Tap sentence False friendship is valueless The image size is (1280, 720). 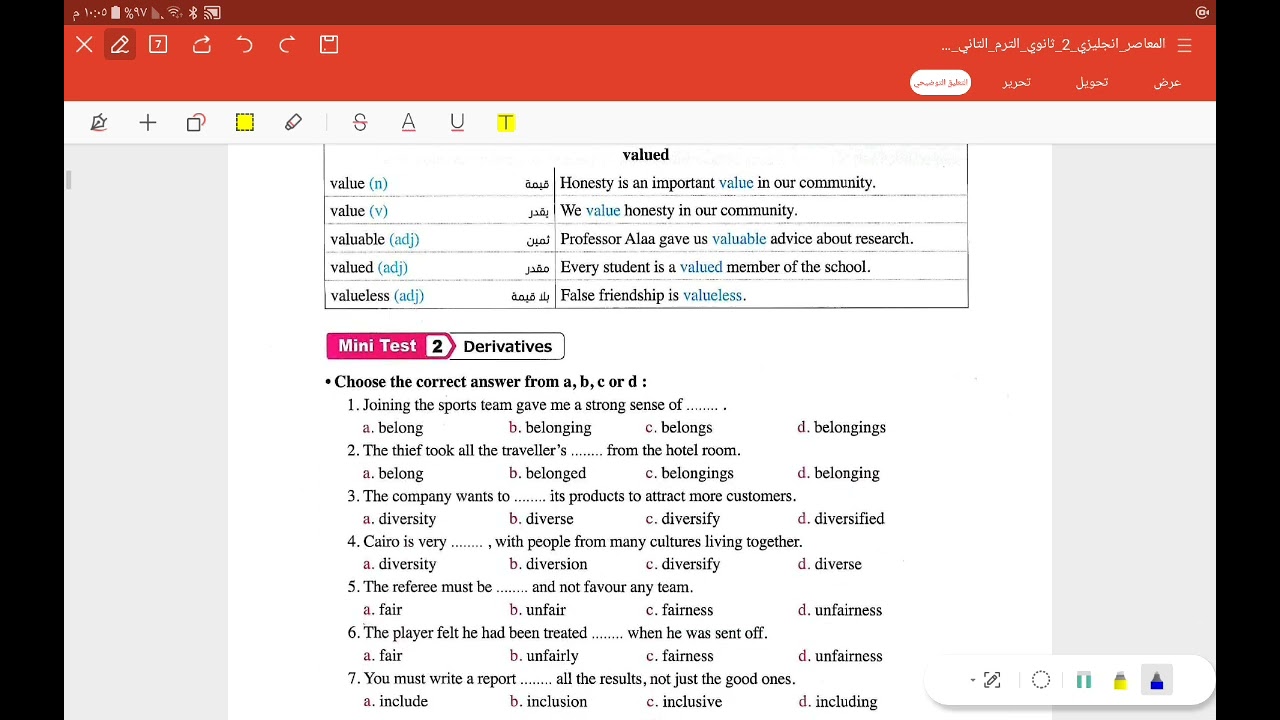[x=653, y=295]
